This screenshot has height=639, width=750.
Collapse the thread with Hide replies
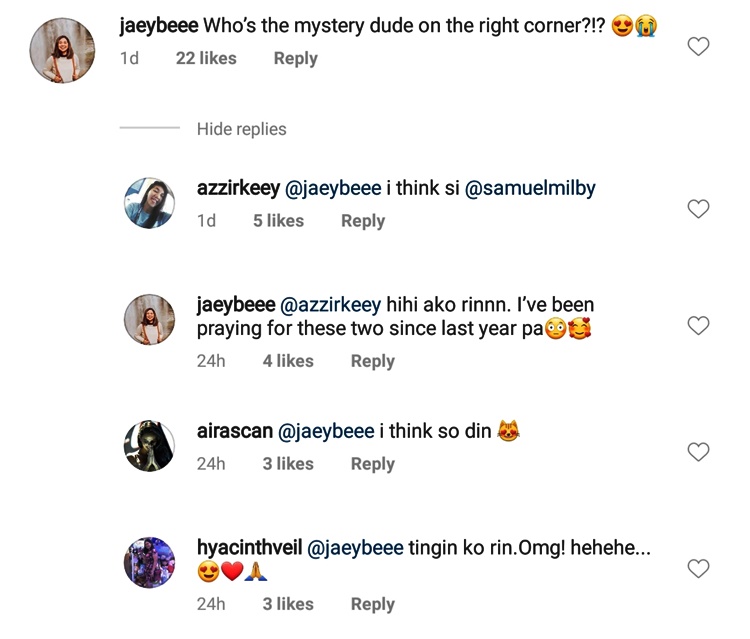click(241, 129)
